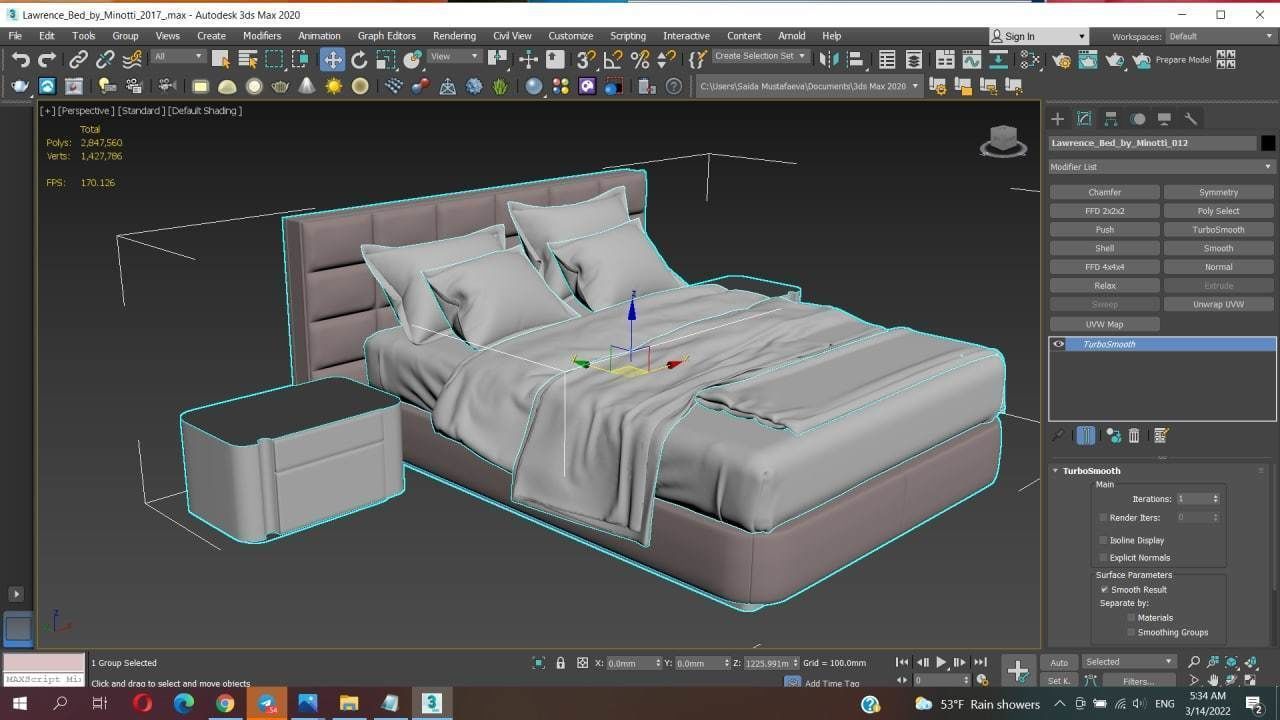Activate the Select and Scale tool
Image resolution: width=1280 pixels, height=720 pixels.
click(x=386, y=60)
